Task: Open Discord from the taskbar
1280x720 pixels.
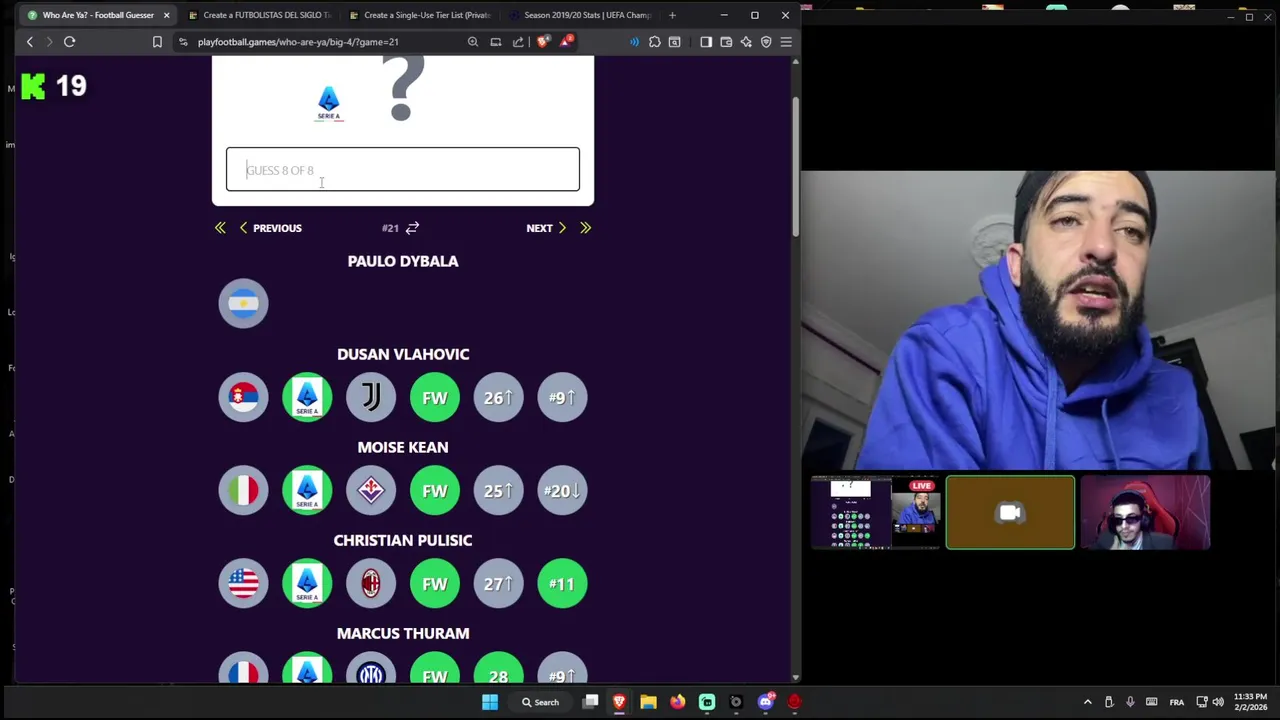Action: pyautogui.click(x=766, y=702)
